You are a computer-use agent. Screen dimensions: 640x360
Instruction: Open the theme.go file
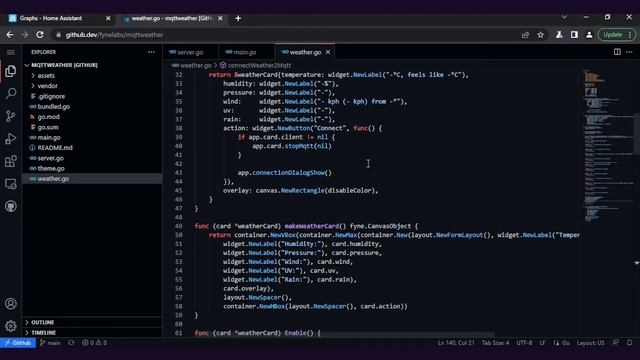[x=92, y=168]
